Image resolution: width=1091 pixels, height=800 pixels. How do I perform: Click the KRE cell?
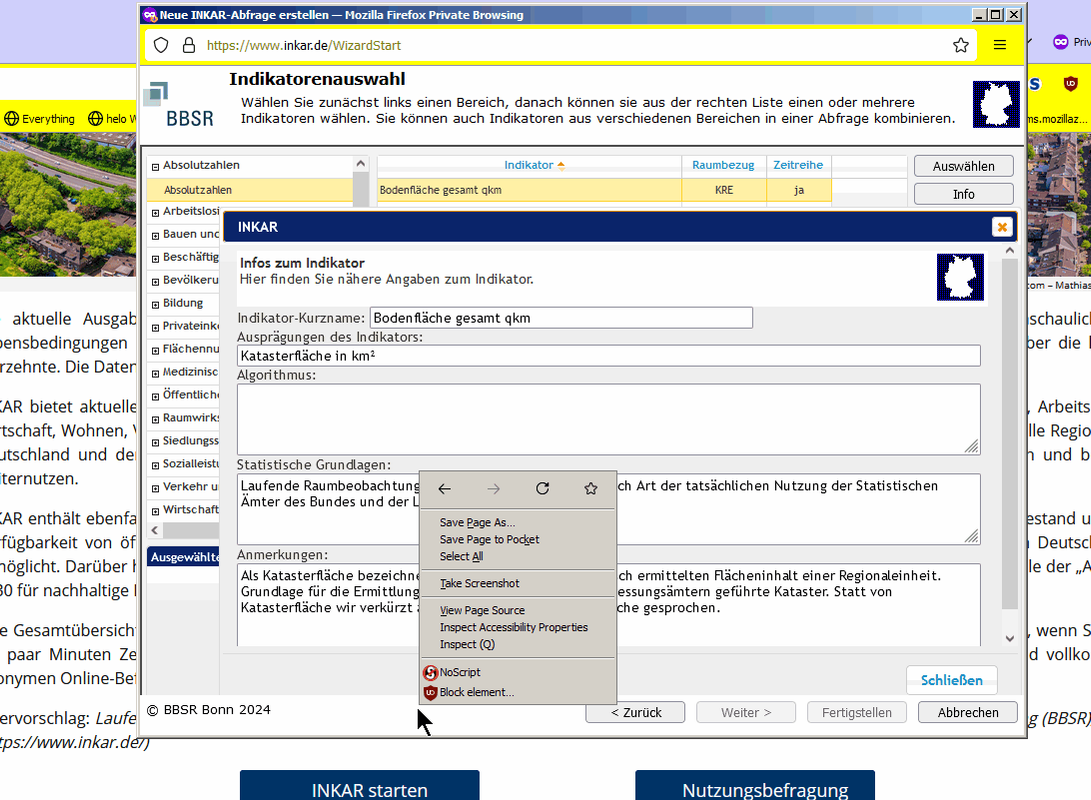(724, 190)
